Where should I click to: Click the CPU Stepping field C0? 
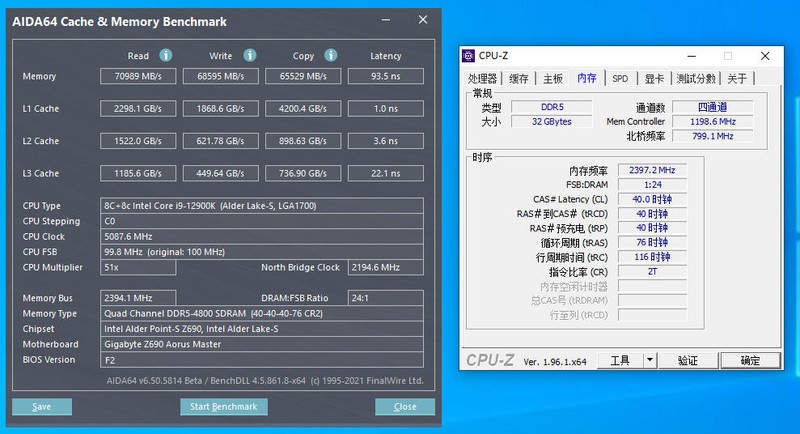coord(262,221)
